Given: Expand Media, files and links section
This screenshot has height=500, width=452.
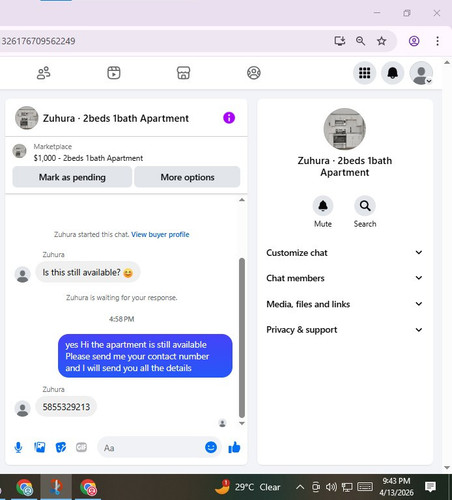Looking at the screenshot, I should 344,304.
